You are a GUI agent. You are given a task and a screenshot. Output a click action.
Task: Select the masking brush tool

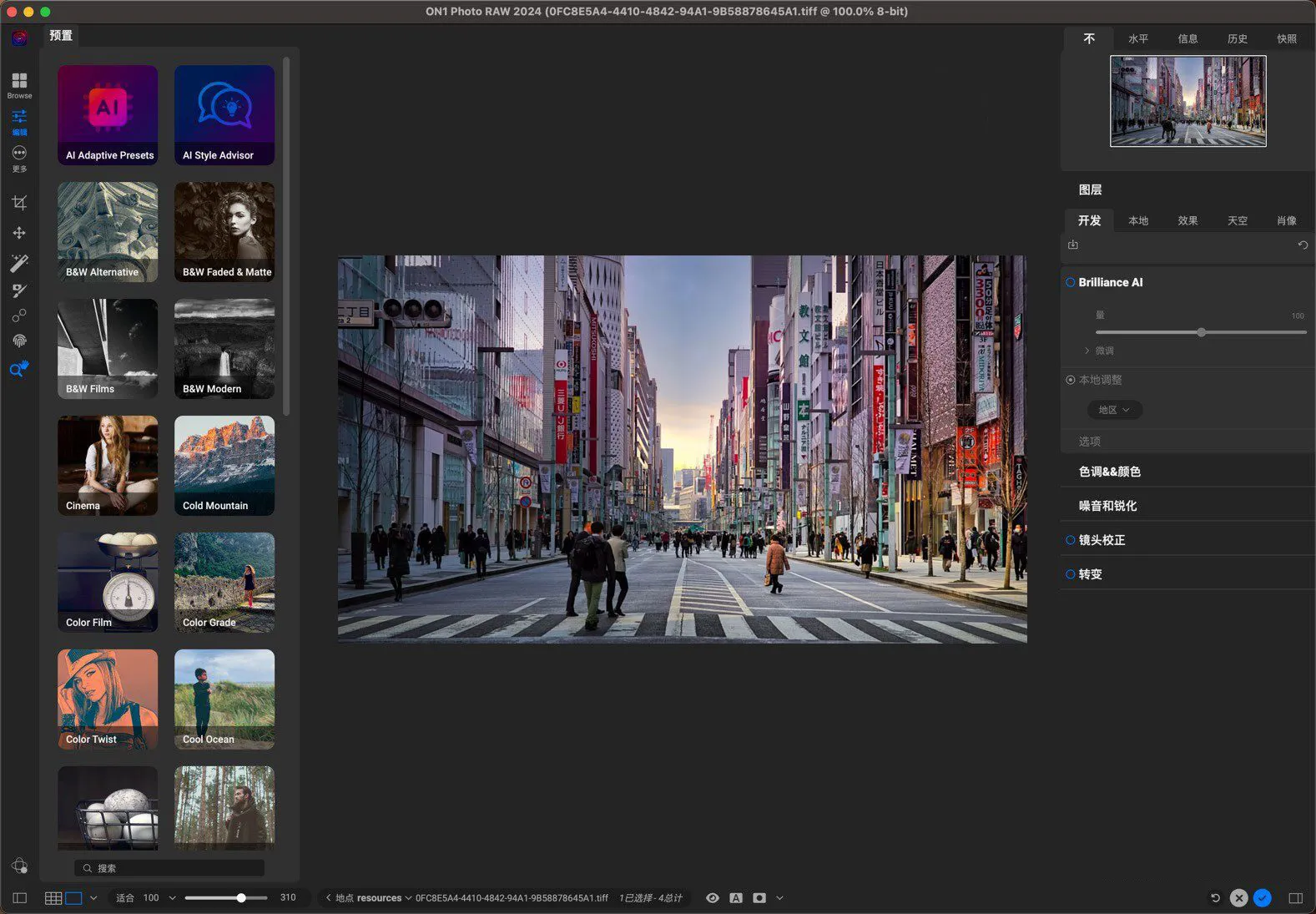point(19,290)
